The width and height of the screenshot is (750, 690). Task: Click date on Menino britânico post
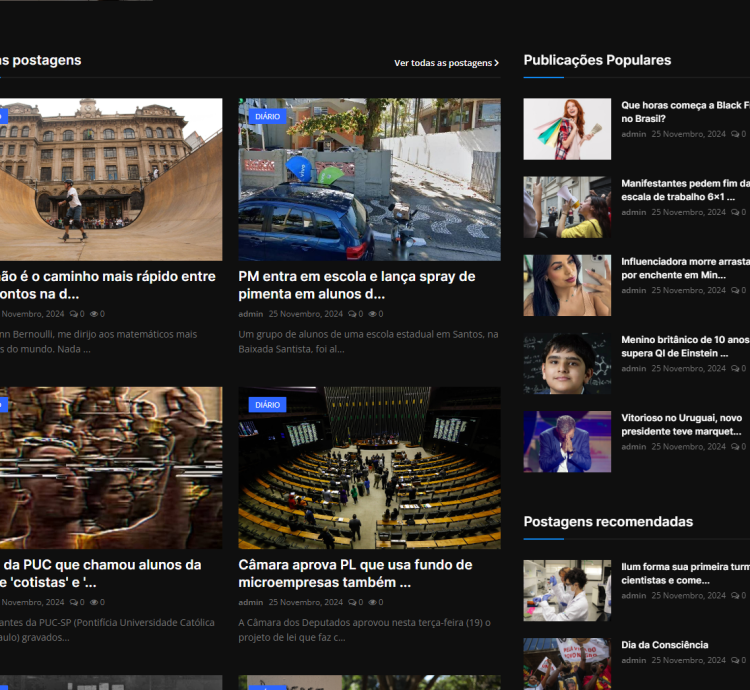(688, 369)
